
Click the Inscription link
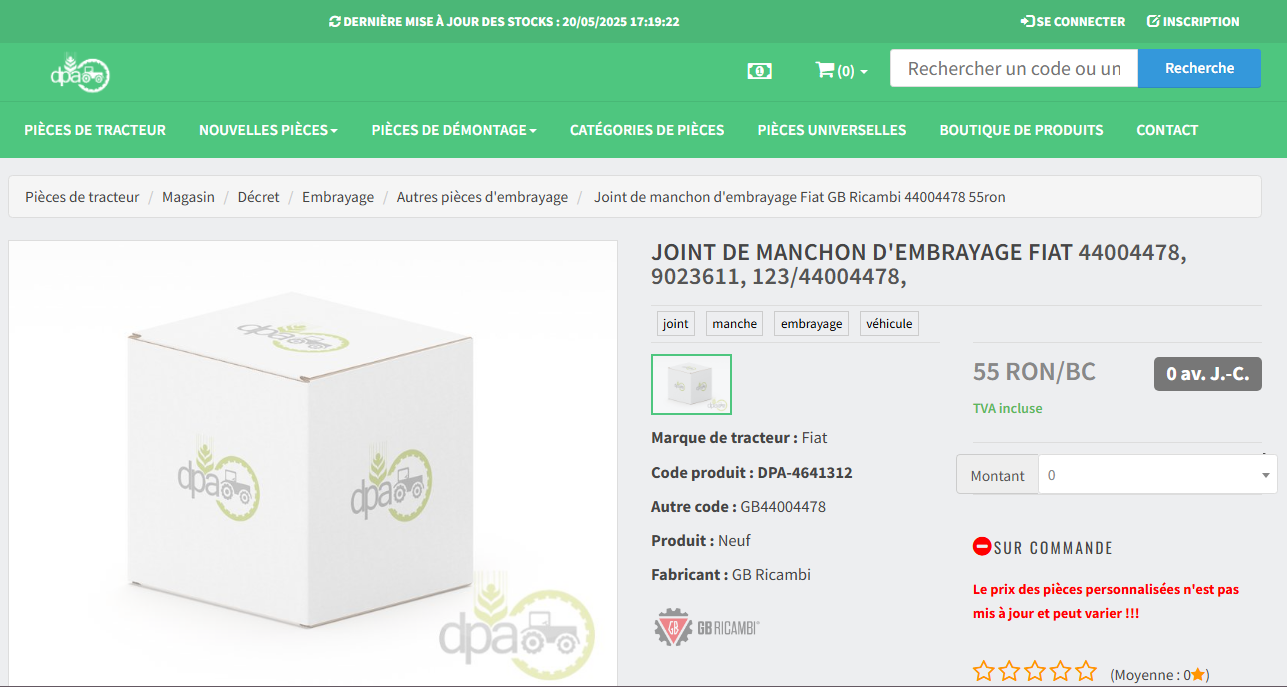click(x=1193, y=21)
